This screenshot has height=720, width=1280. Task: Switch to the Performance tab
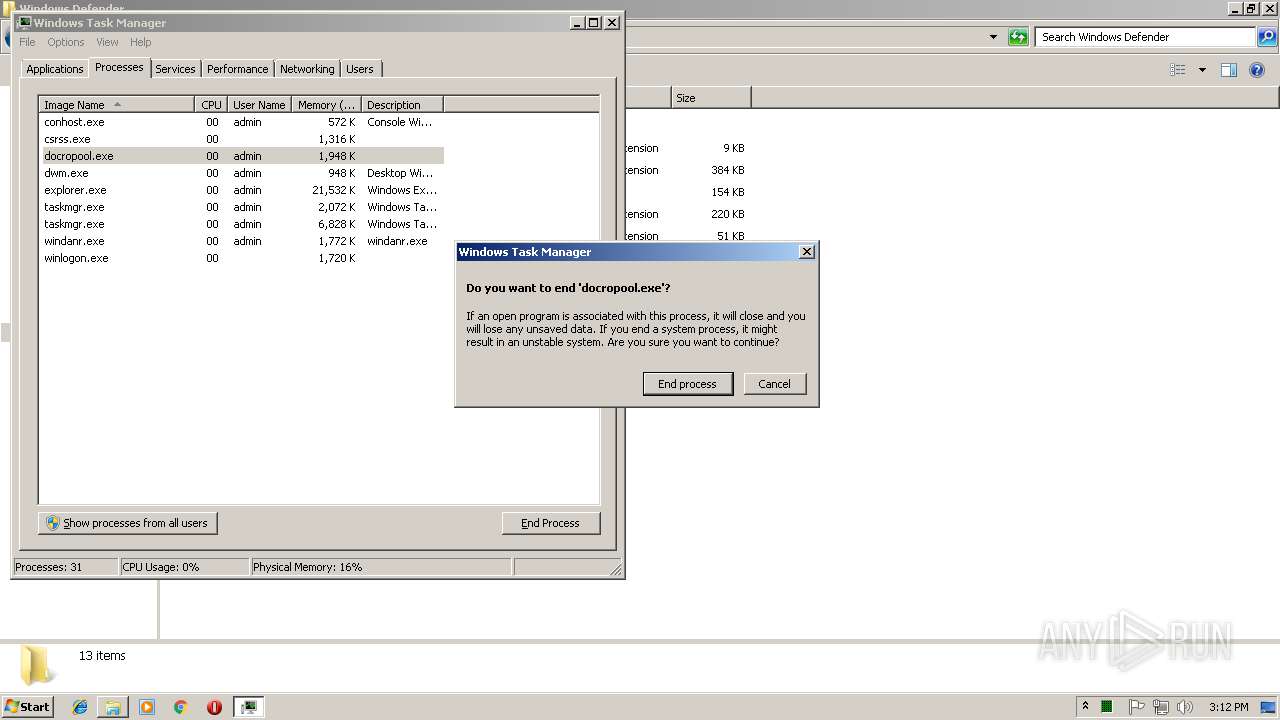click(237, 69)
